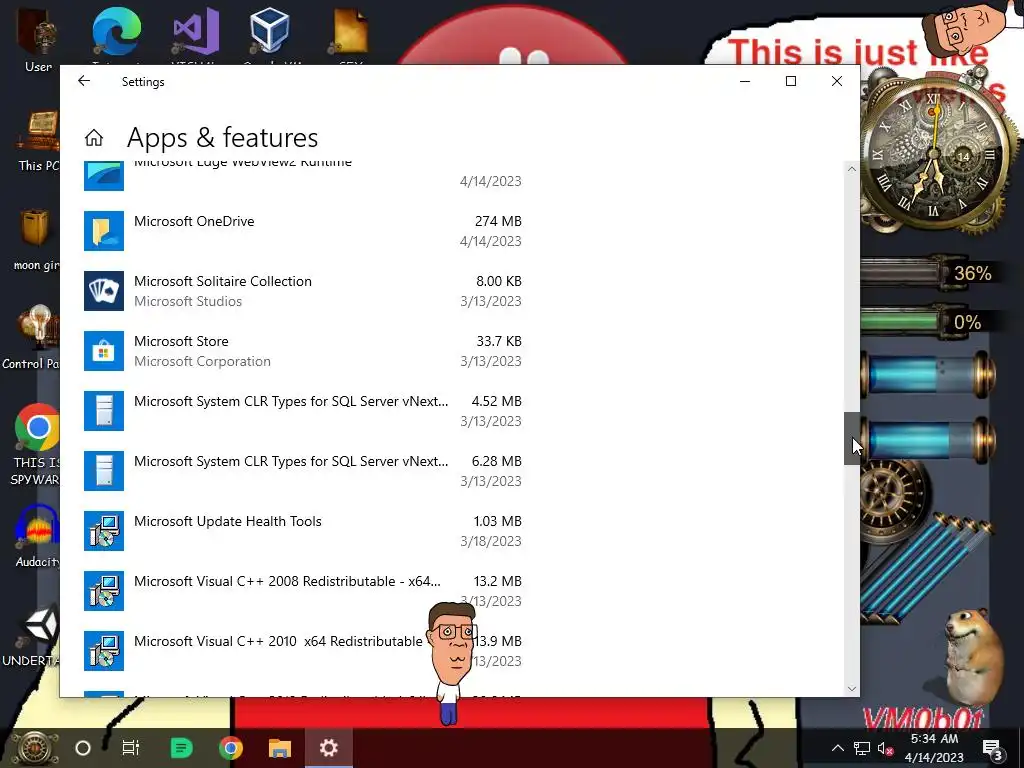Click the Microsoft Store shopping bag icon
The image size is (1024, 768).
click(x=104, y=351)
